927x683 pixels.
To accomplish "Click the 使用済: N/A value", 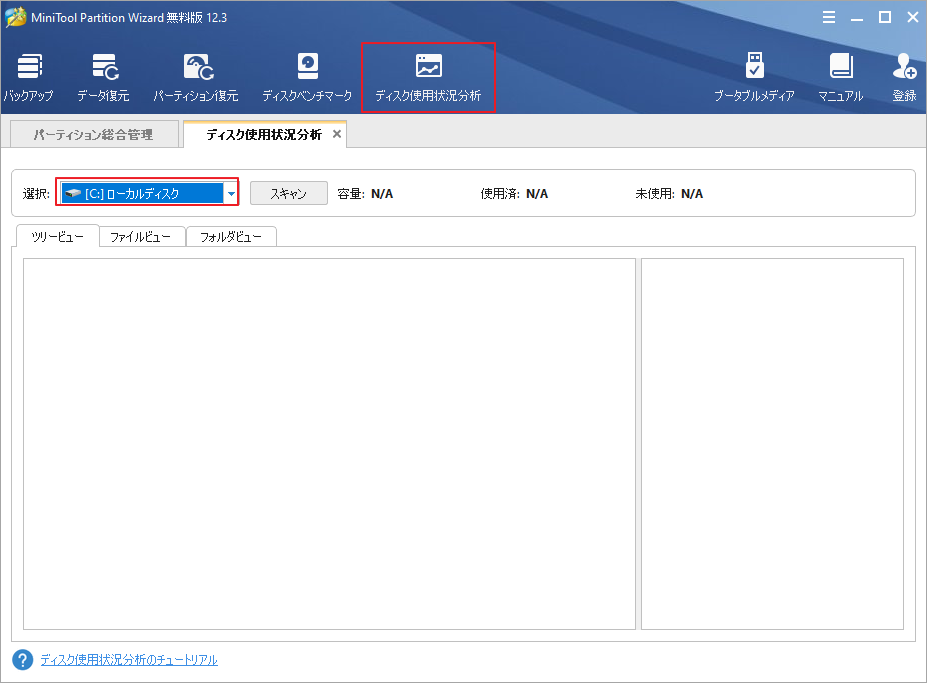I will pyautogui.click(x=537, y=194).
